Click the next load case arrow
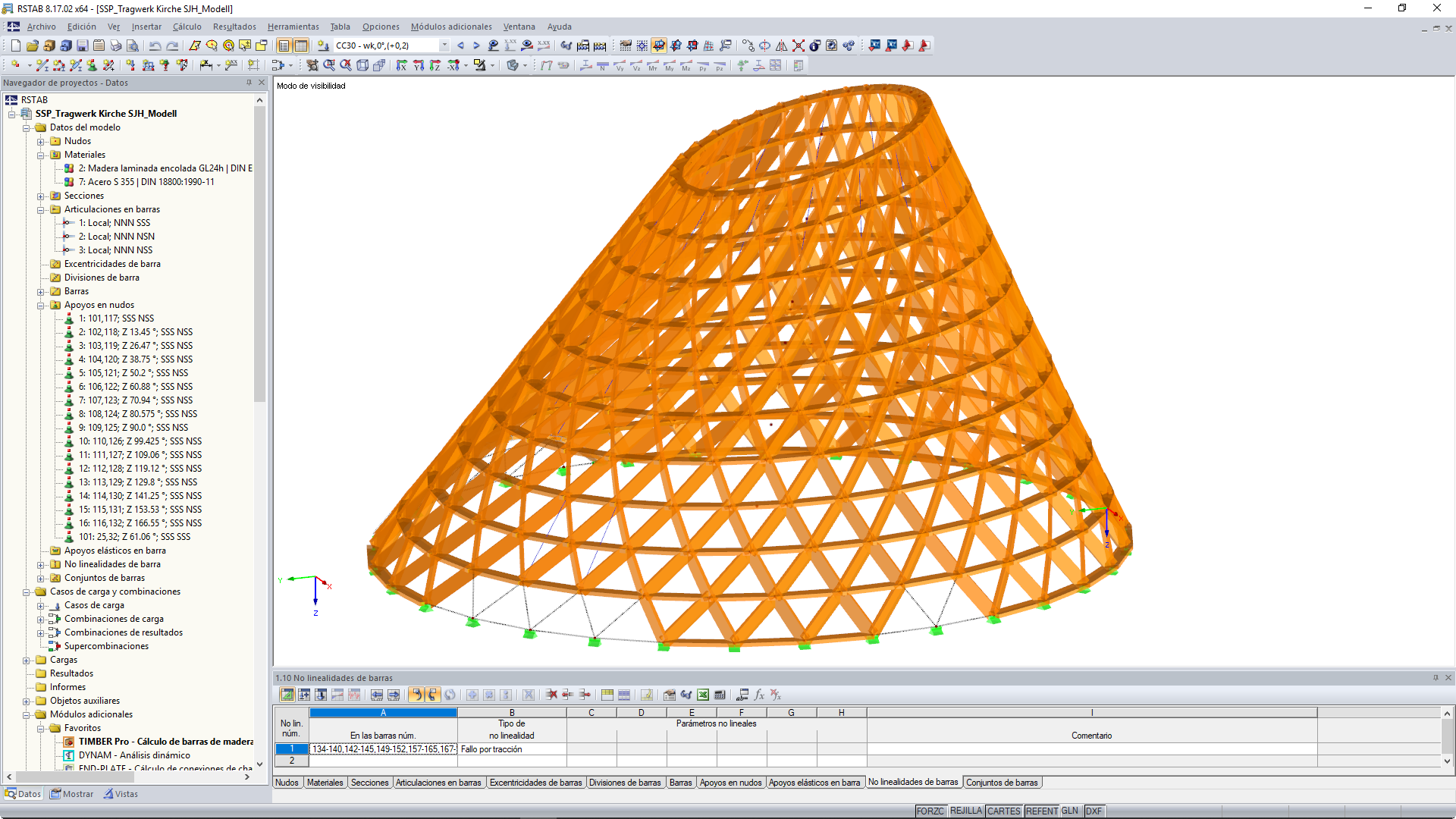The height and width of the screenshot is (819, 1456). coord(476,45)
